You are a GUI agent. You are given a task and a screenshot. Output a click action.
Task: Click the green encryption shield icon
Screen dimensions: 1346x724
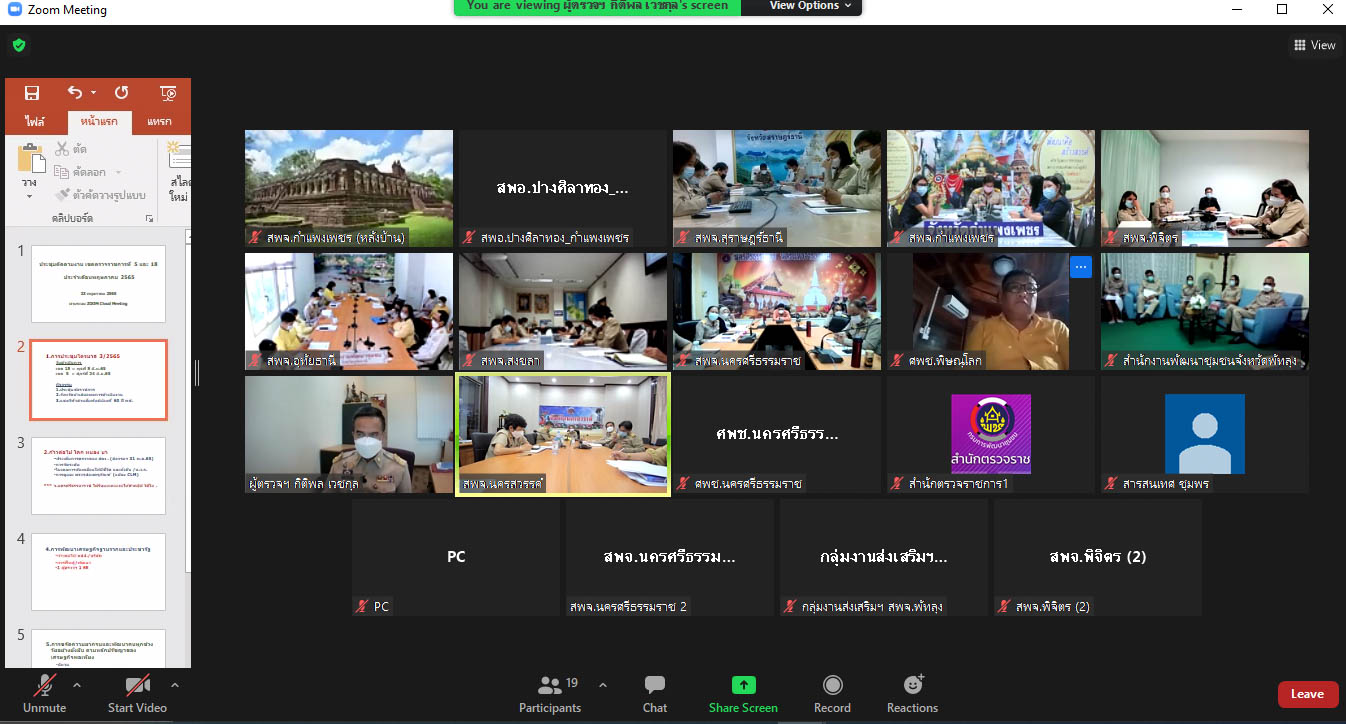click(19, 45)
